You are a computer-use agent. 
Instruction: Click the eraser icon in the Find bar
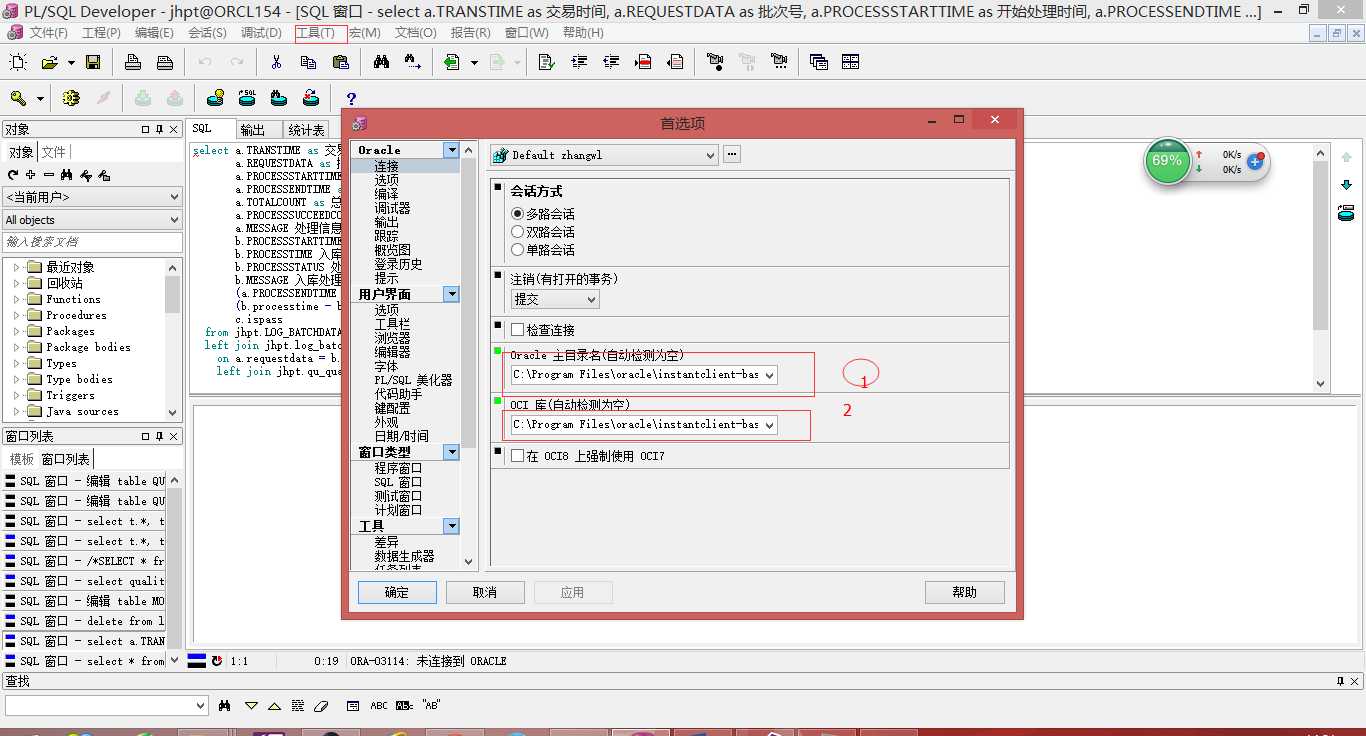pos(320,705)
